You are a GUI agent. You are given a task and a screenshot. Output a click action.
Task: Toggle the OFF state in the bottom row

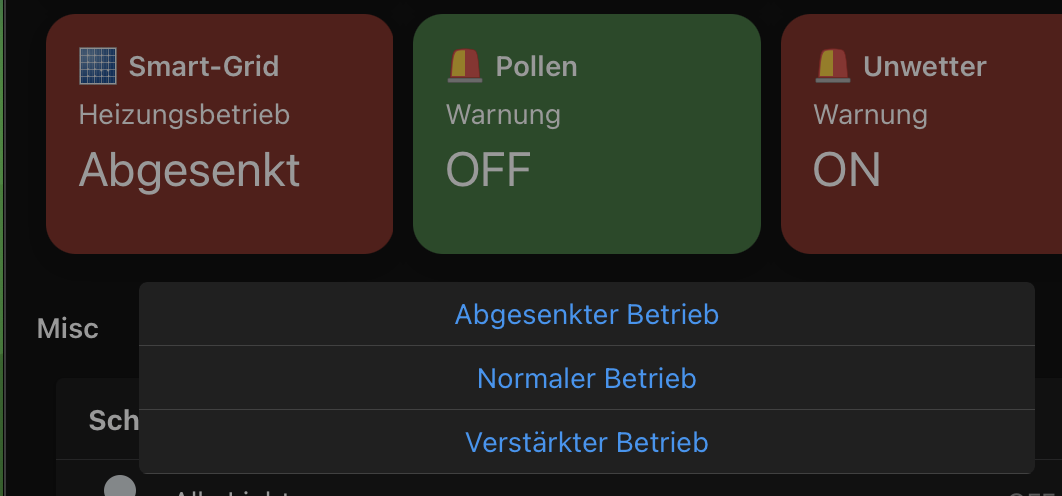(1034, 493)
